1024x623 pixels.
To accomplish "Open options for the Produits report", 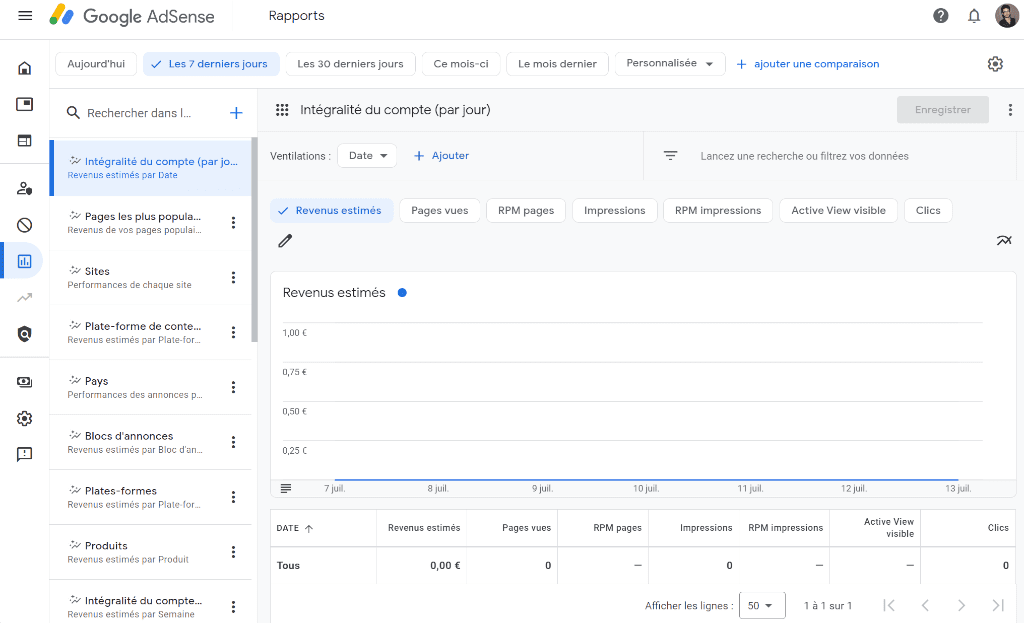I will (233, 552).
